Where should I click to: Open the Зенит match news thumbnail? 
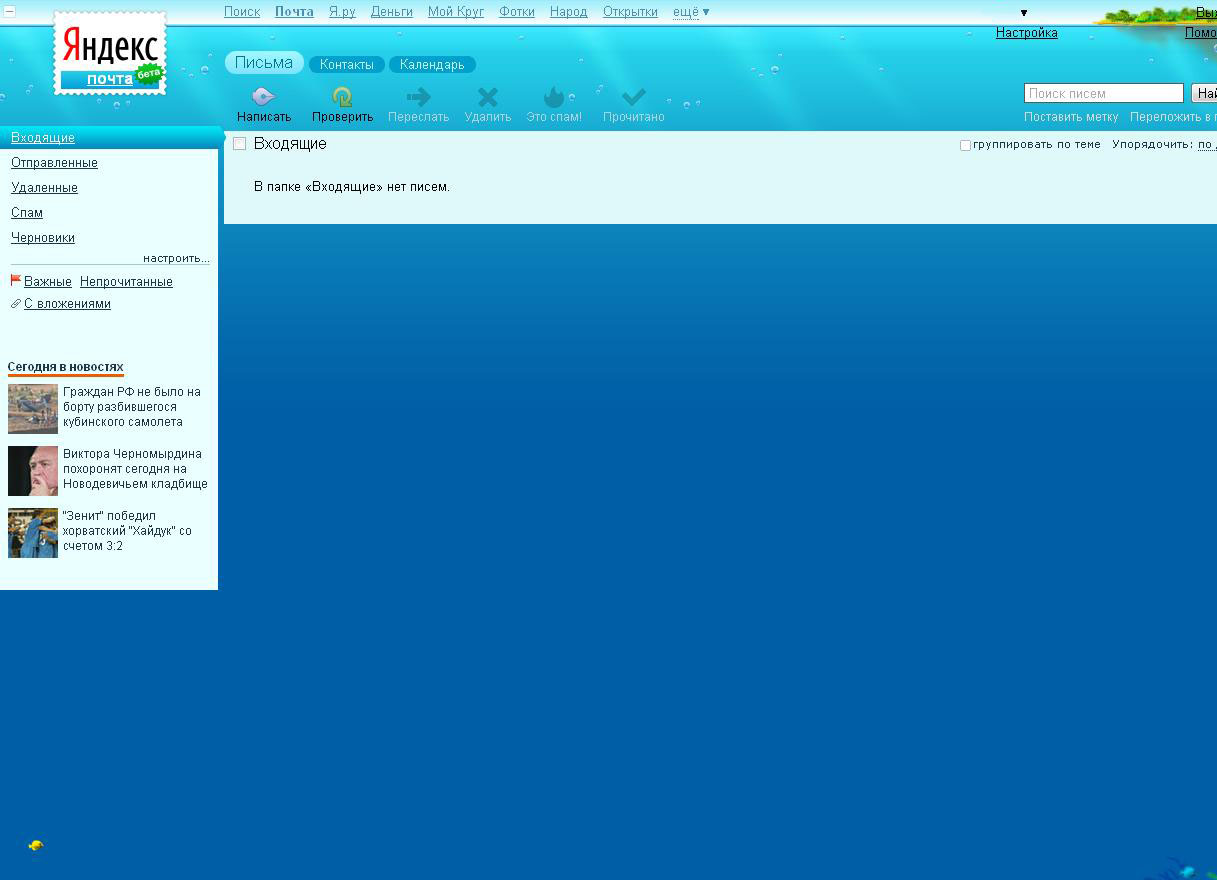tap(33, 533)
